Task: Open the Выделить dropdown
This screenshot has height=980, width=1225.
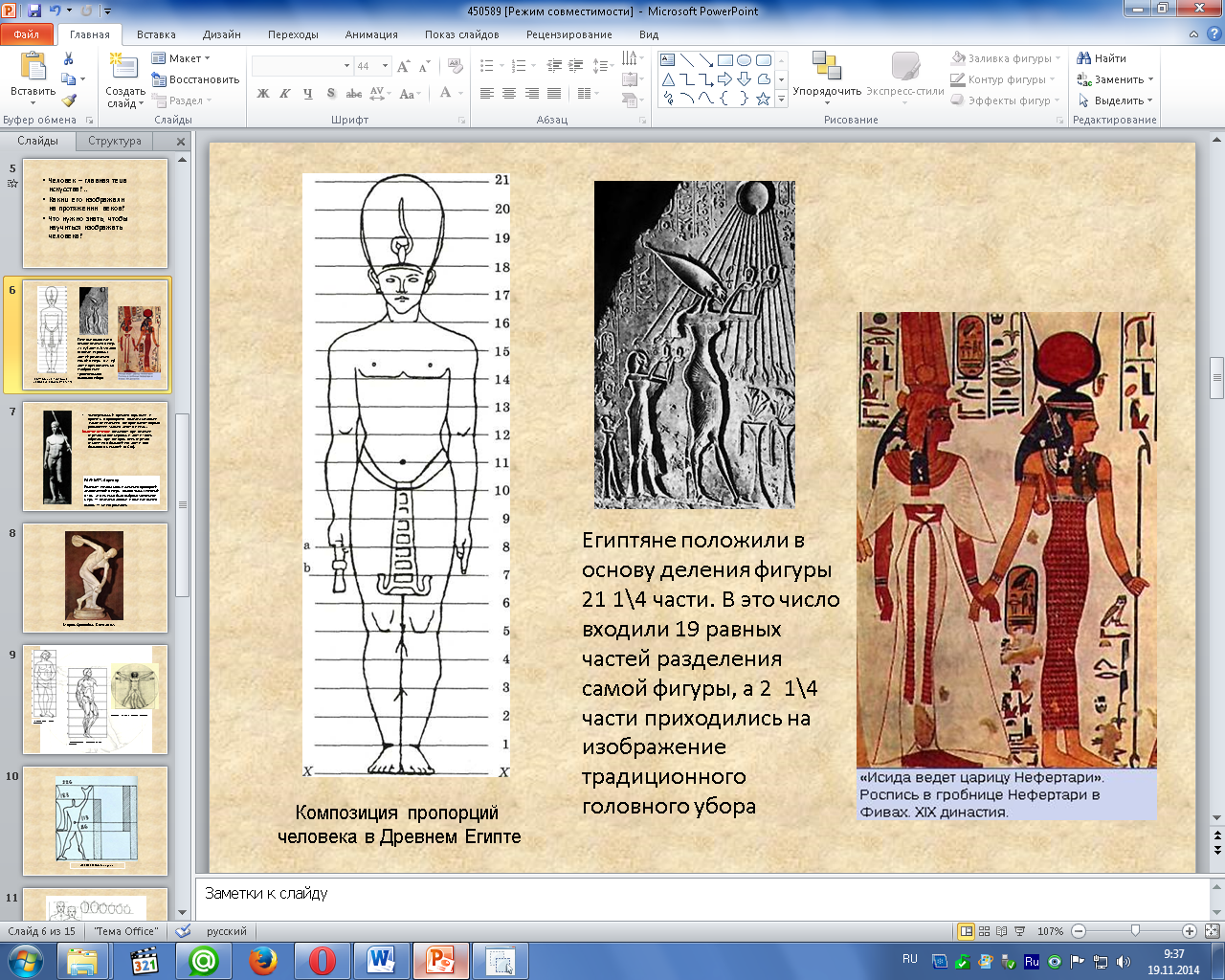Action: (1116, 100)
